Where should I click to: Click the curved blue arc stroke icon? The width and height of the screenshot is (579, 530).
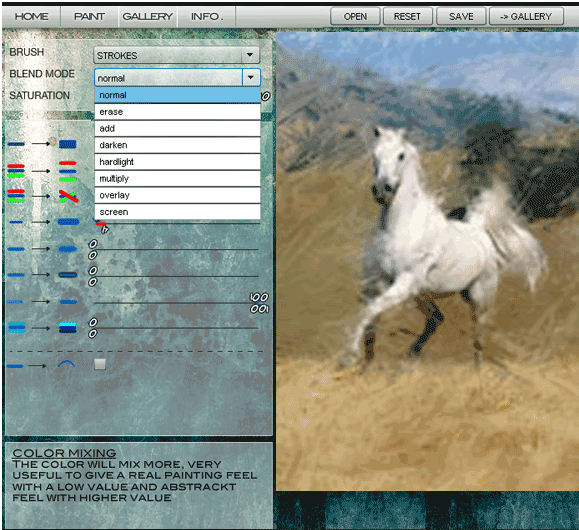click(x=66, y=365)
